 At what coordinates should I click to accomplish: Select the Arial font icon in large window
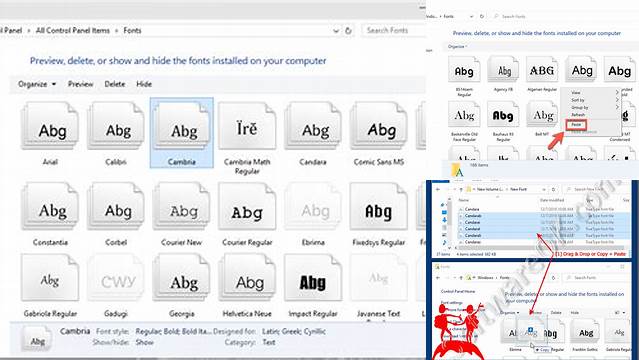(x=50, y=126)
